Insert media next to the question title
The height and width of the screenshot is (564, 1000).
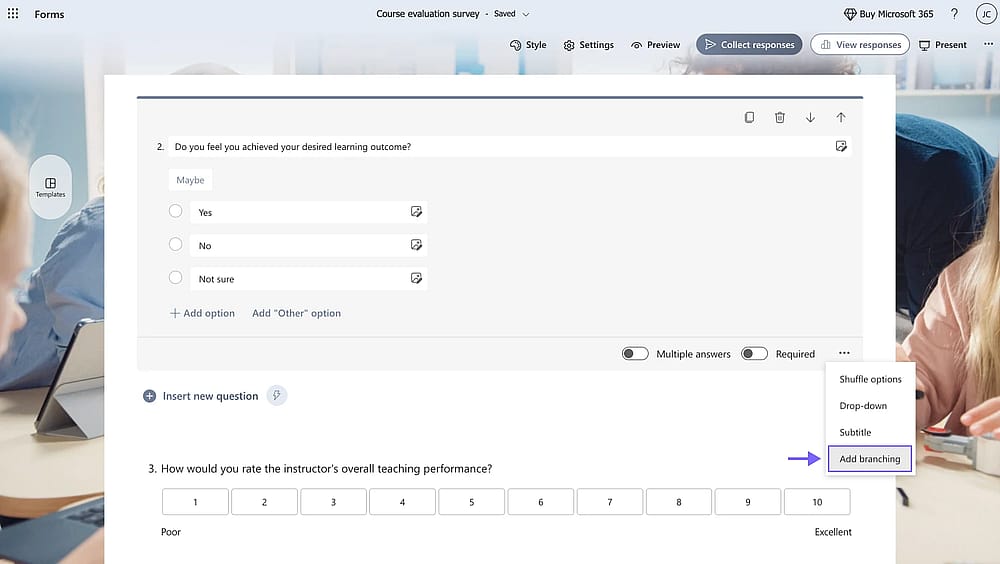pos(841,147)
